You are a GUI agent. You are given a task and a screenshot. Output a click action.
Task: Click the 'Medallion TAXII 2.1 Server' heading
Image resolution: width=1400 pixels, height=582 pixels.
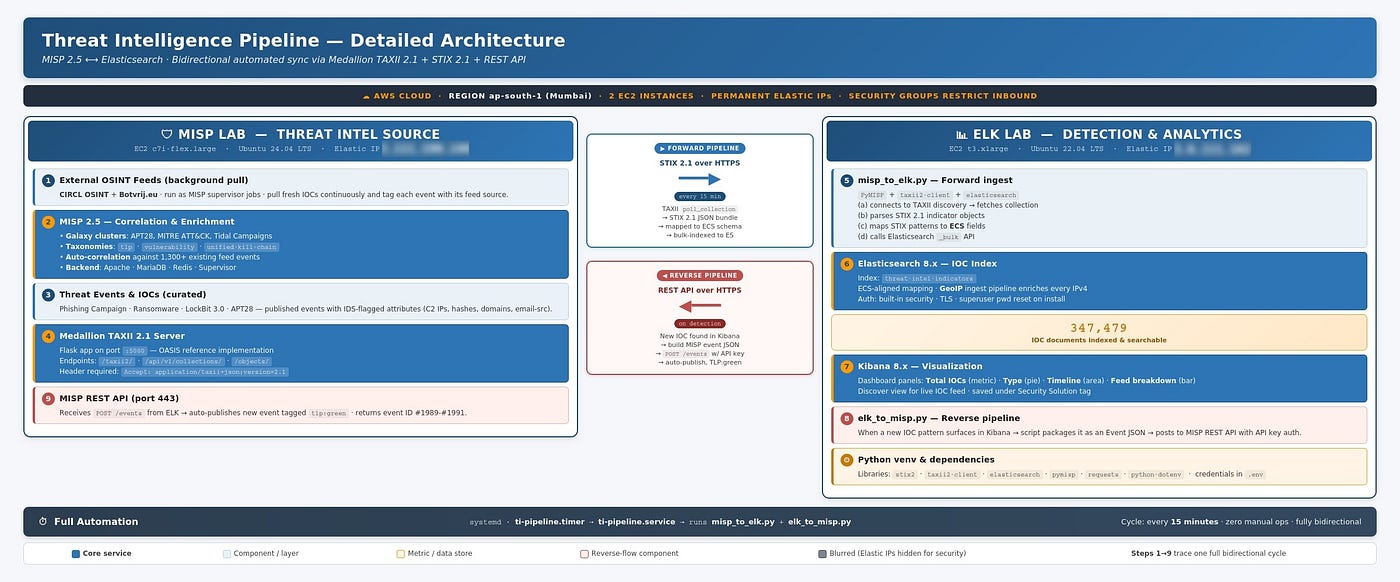click(124, 336)
